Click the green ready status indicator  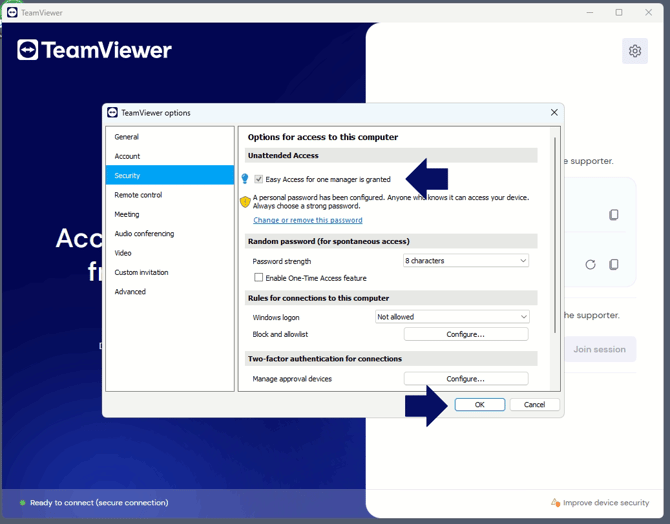[23, 503]
